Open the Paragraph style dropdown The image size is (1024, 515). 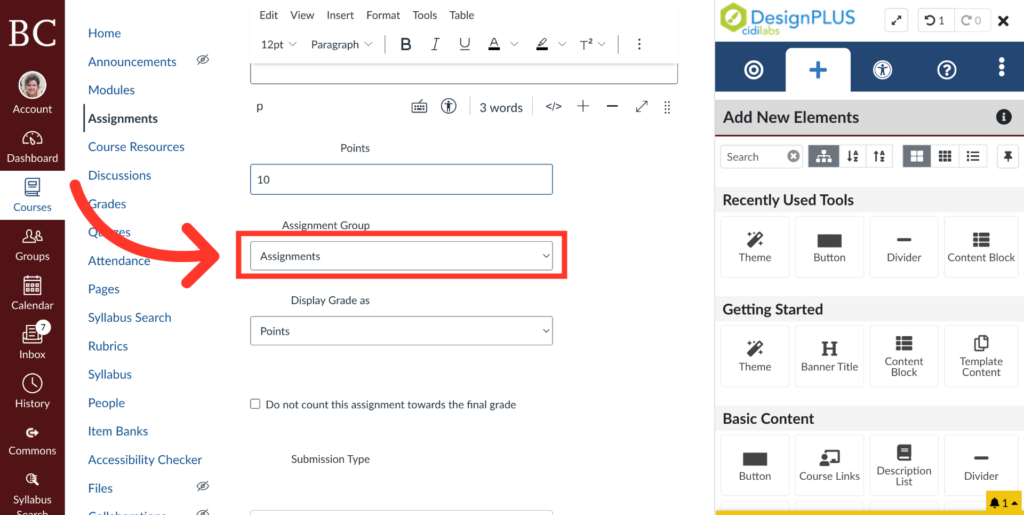click(x=342, y=44)
